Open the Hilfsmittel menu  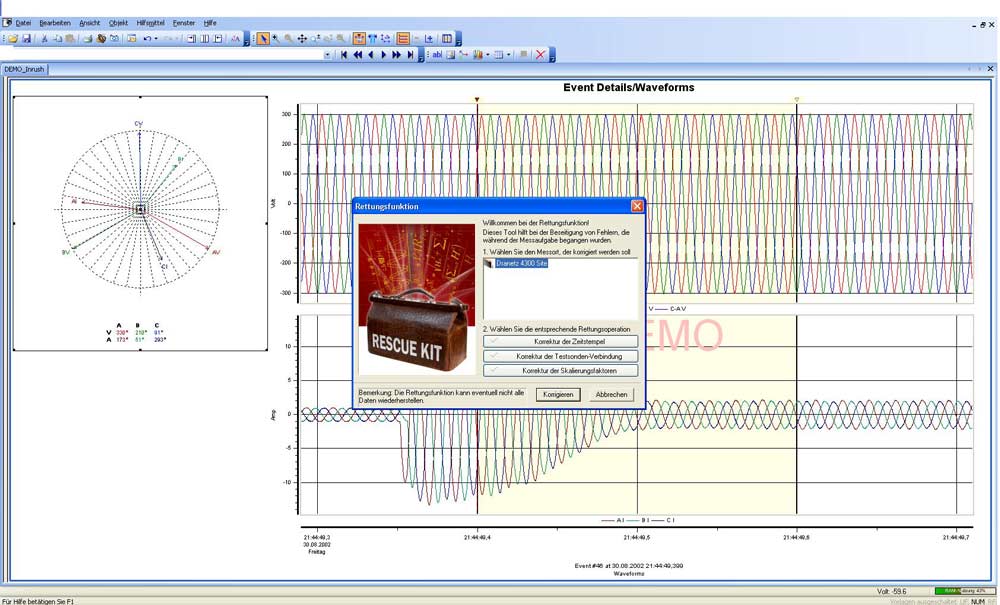(x=149, y=22)
